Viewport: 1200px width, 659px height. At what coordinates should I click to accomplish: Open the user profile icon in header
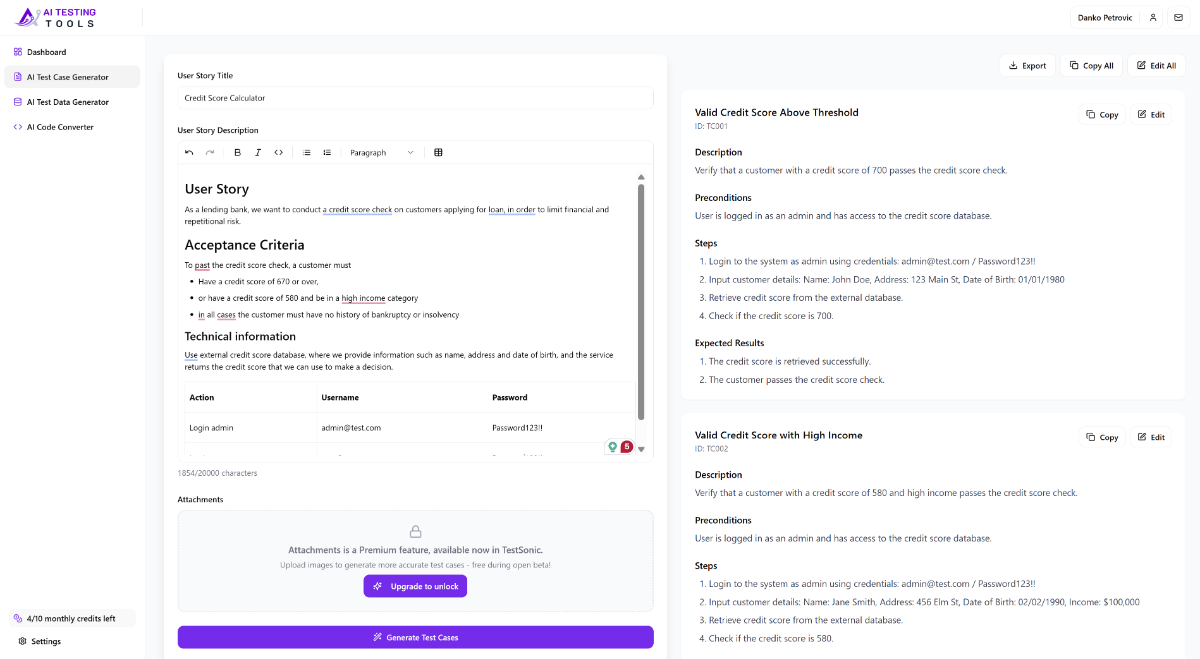[1153, 18]
